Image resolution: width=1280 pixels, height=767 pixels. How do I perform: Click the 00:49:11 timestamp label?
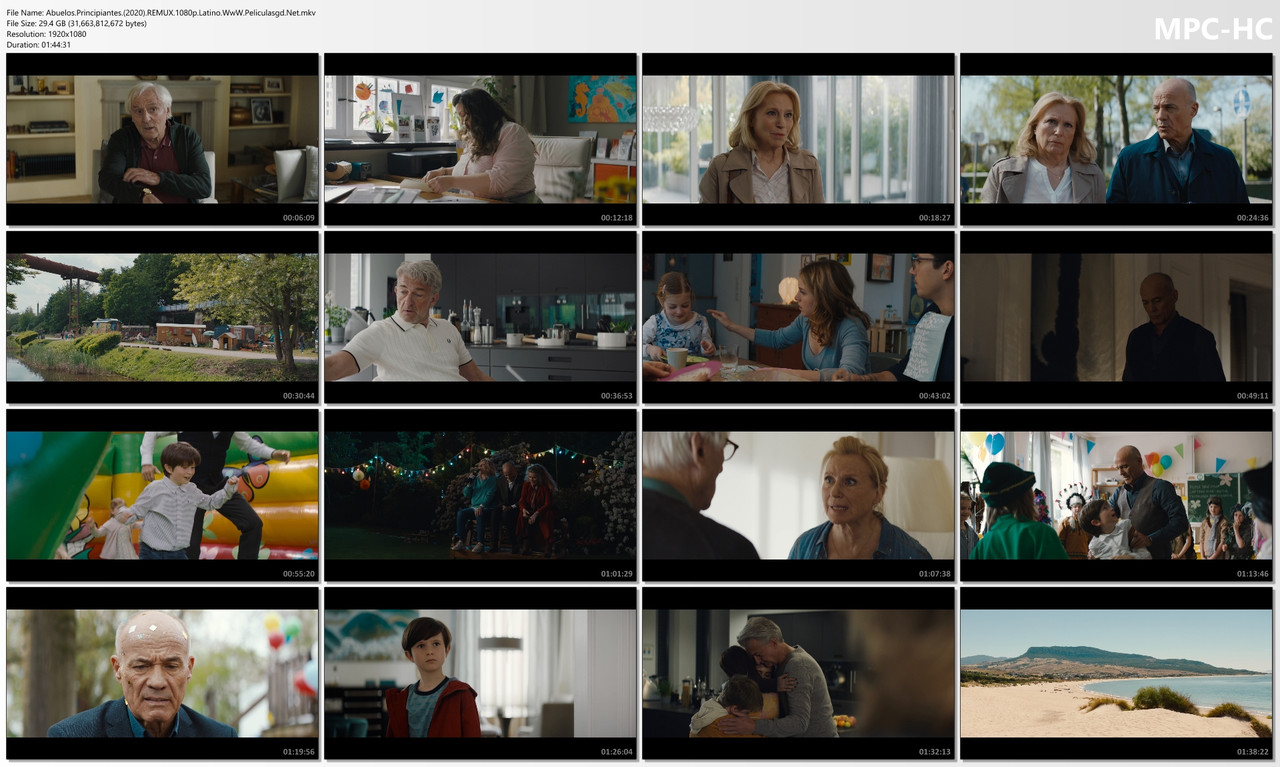pos(1252,395)
